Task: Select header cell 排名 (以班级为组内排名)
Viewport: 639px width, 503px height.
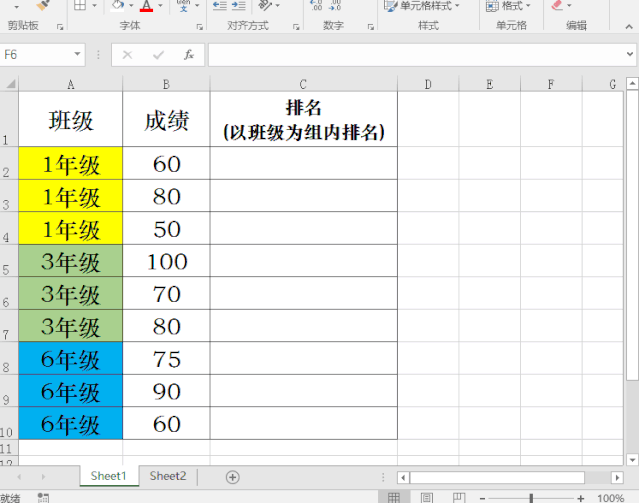Action: click(x=303, y=119)
